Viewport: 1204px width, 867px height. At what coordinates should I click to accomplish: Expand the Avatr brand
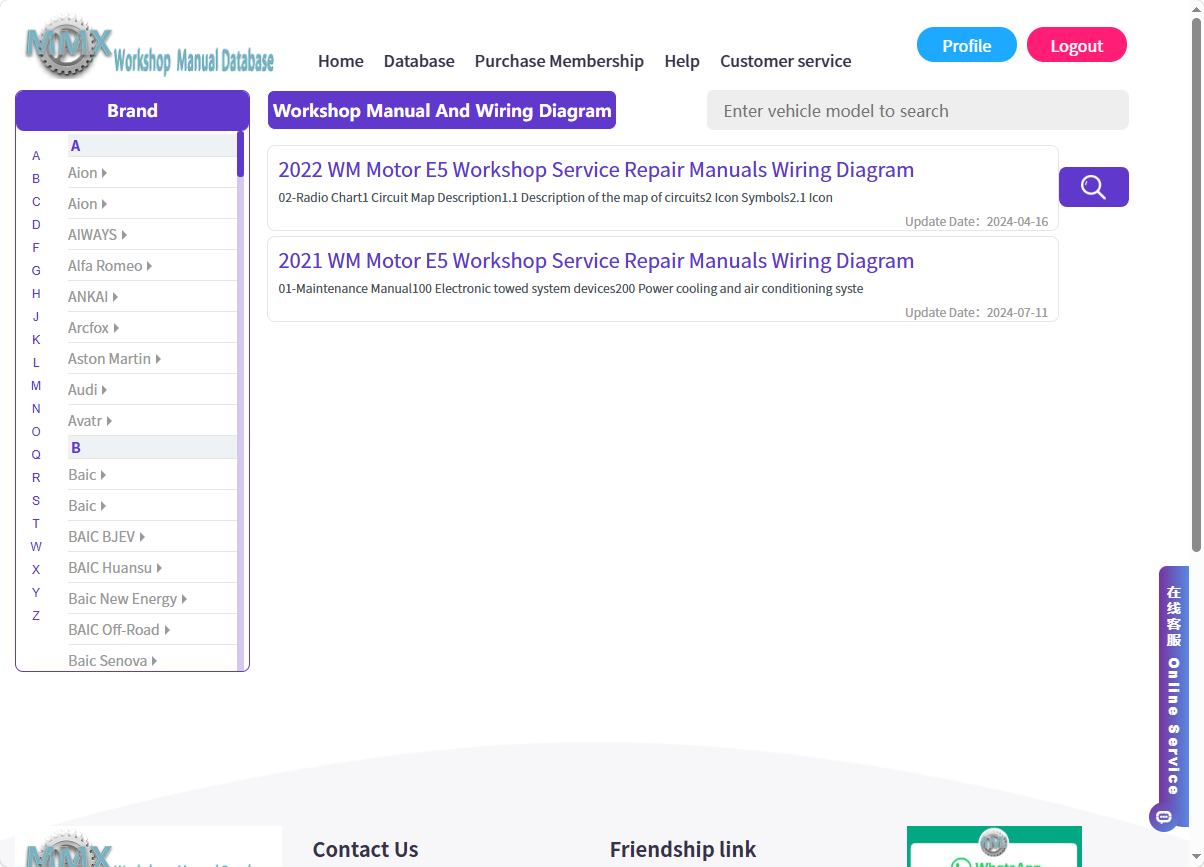90,421
